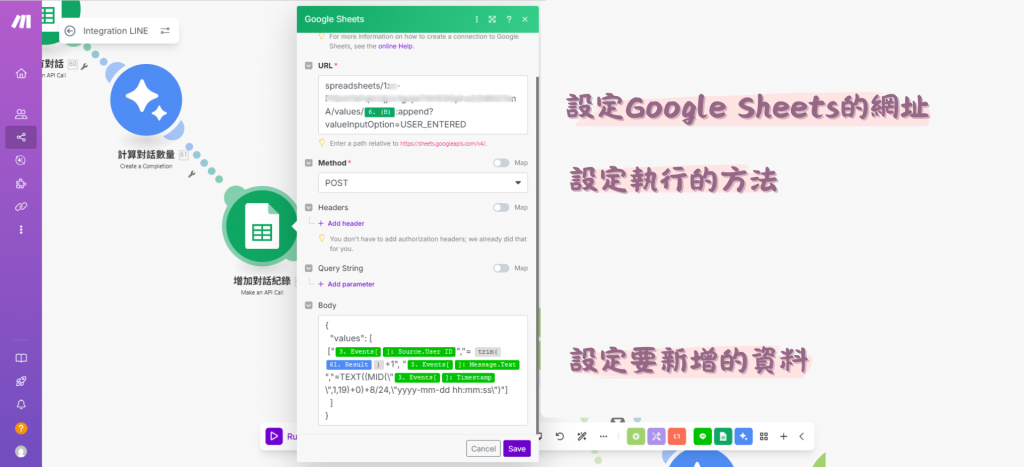Go back using arrow beside Integration LINE

[x=70, y=31]
